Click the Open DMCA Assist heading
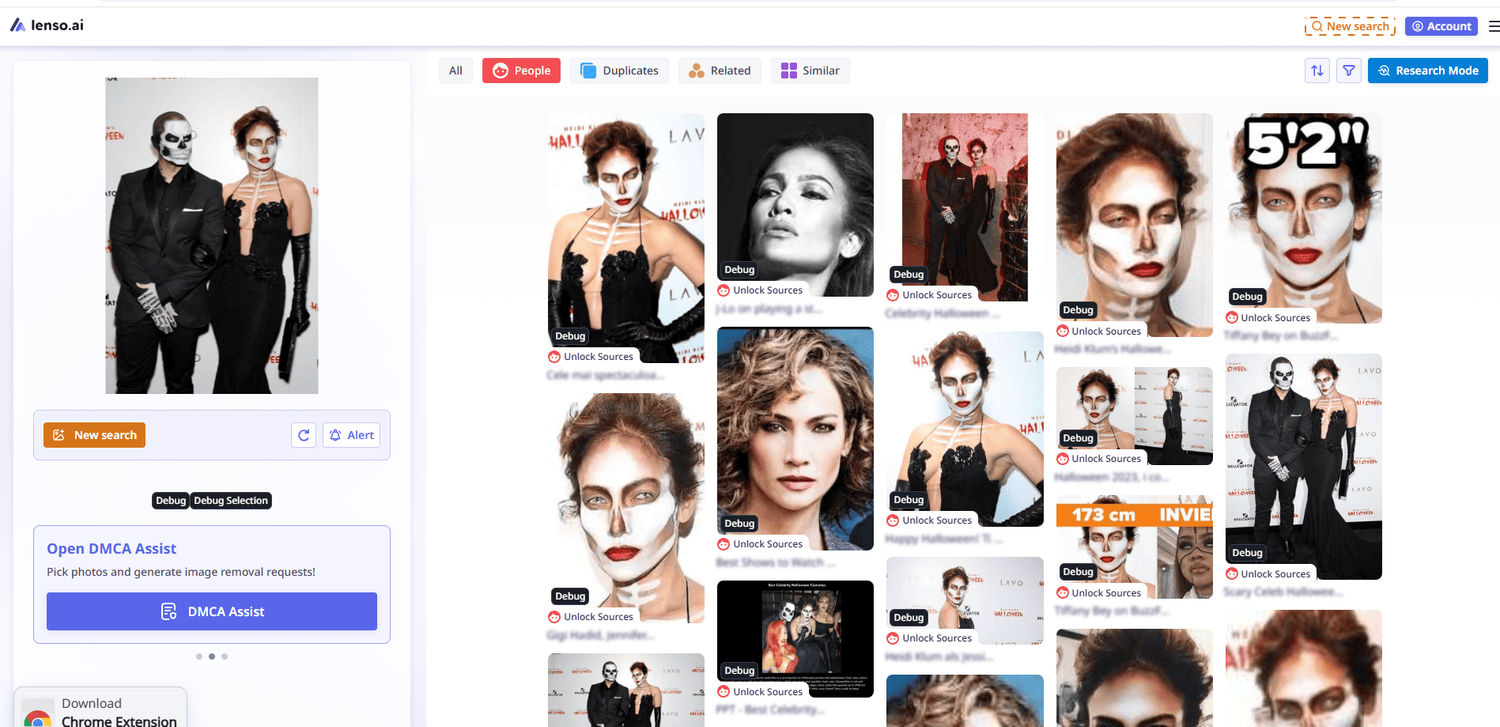Screen dimensions: 1500x727 (x=112, y=549)
